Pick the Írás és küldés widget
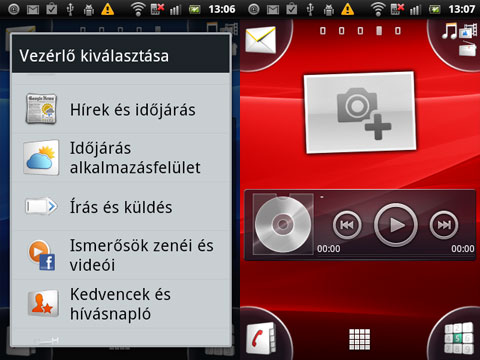Screen dimensions: 480x360 pyautogui.click(x=121, y=206)
